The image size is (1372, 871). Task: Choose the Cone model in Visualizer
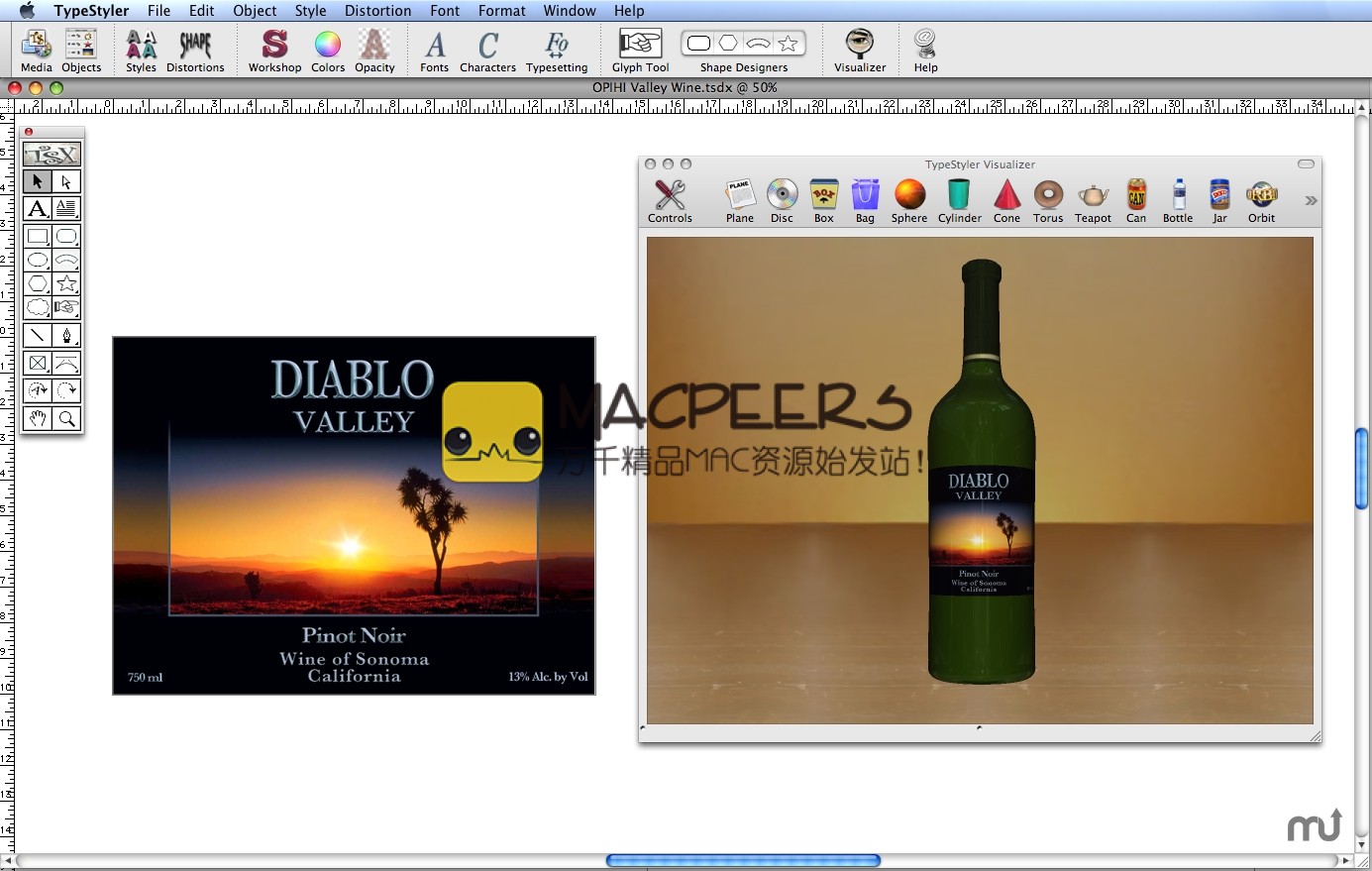1006,201
